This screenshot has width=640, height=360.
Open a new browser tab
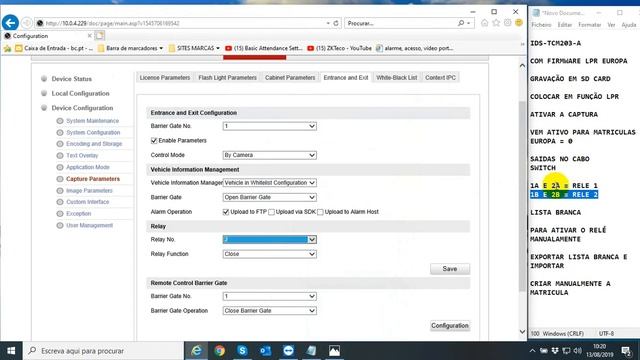(100, 36)
